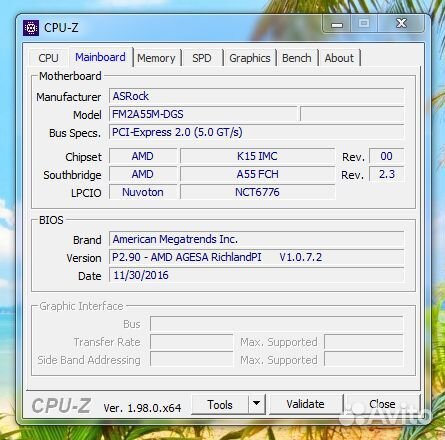
Task: Close the window with the X button
Action: click(x=401, y=23)
